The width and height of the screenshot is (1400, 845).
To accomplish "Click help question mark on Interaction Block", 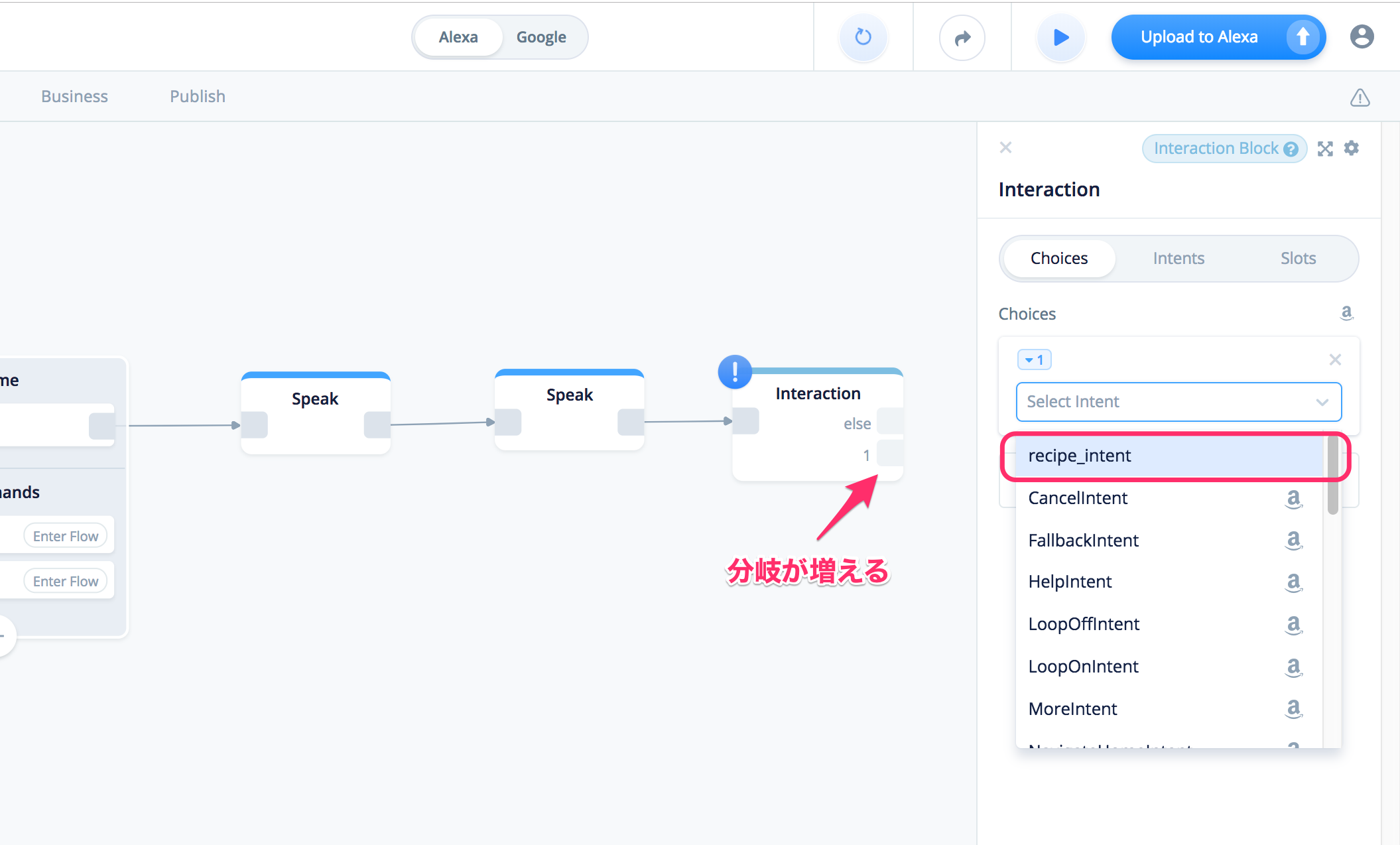I will click(1291, 149).
